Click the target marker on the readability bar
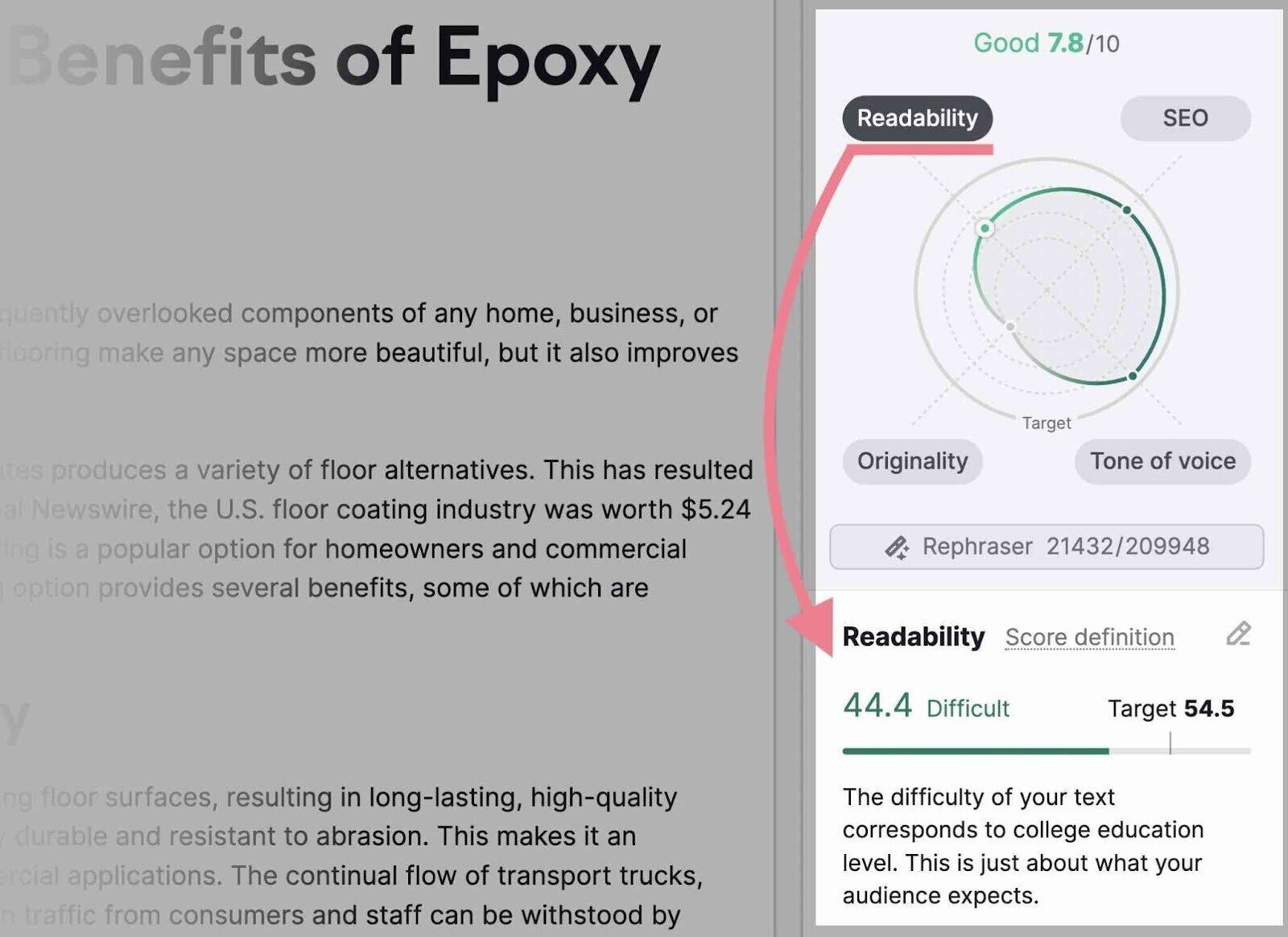1288x937 pixels. [1170, 744]
